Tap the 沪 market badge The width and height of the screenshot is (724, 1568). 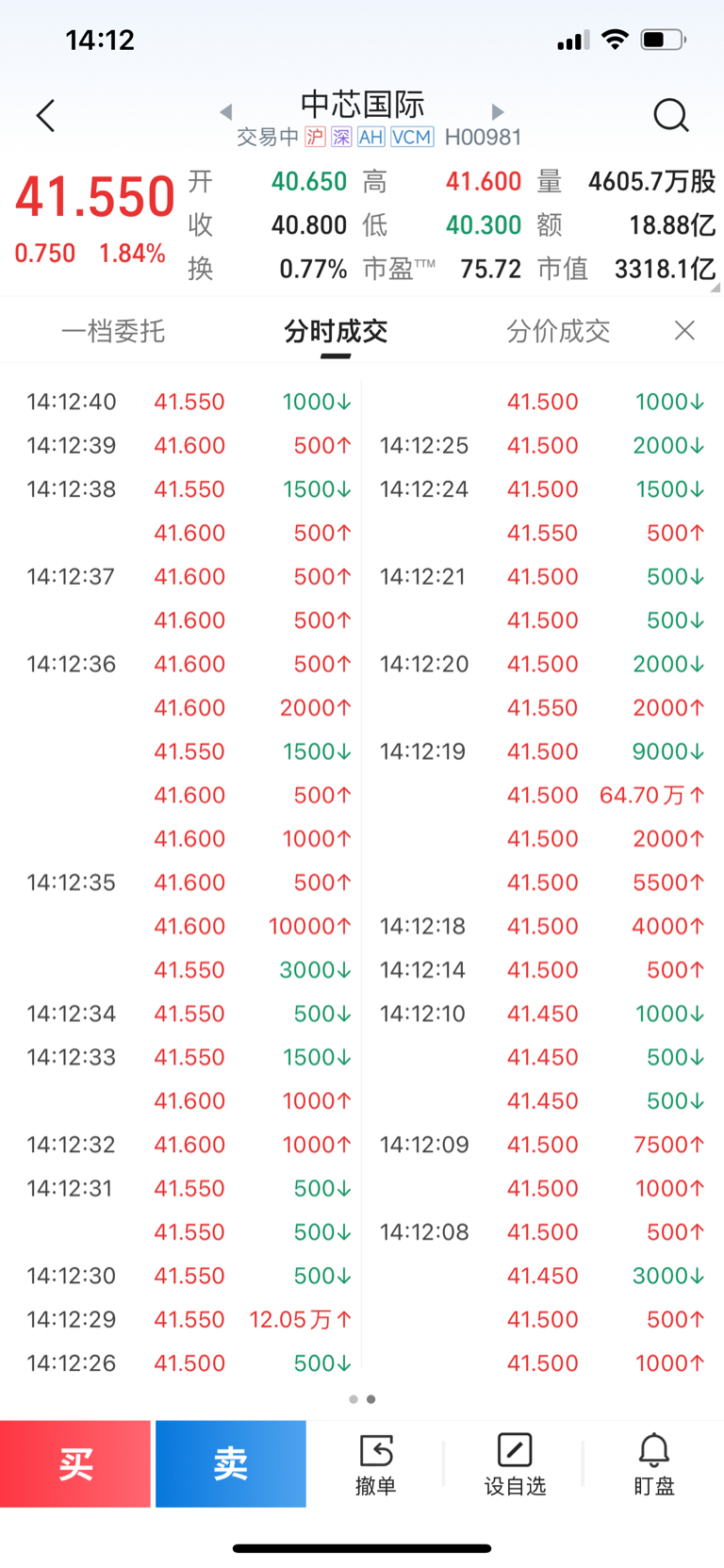click(x=315, y=138)
